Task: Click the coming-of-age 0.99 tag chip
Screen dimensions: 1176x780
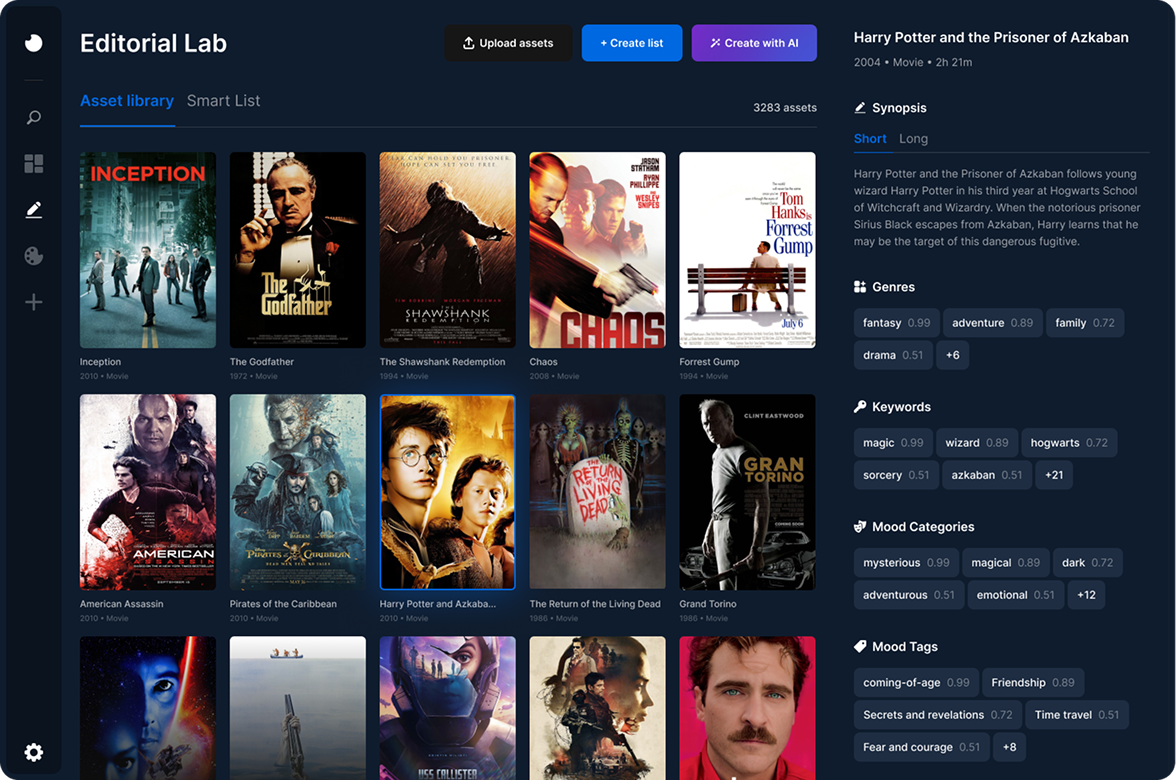Action: coord(916,682)
